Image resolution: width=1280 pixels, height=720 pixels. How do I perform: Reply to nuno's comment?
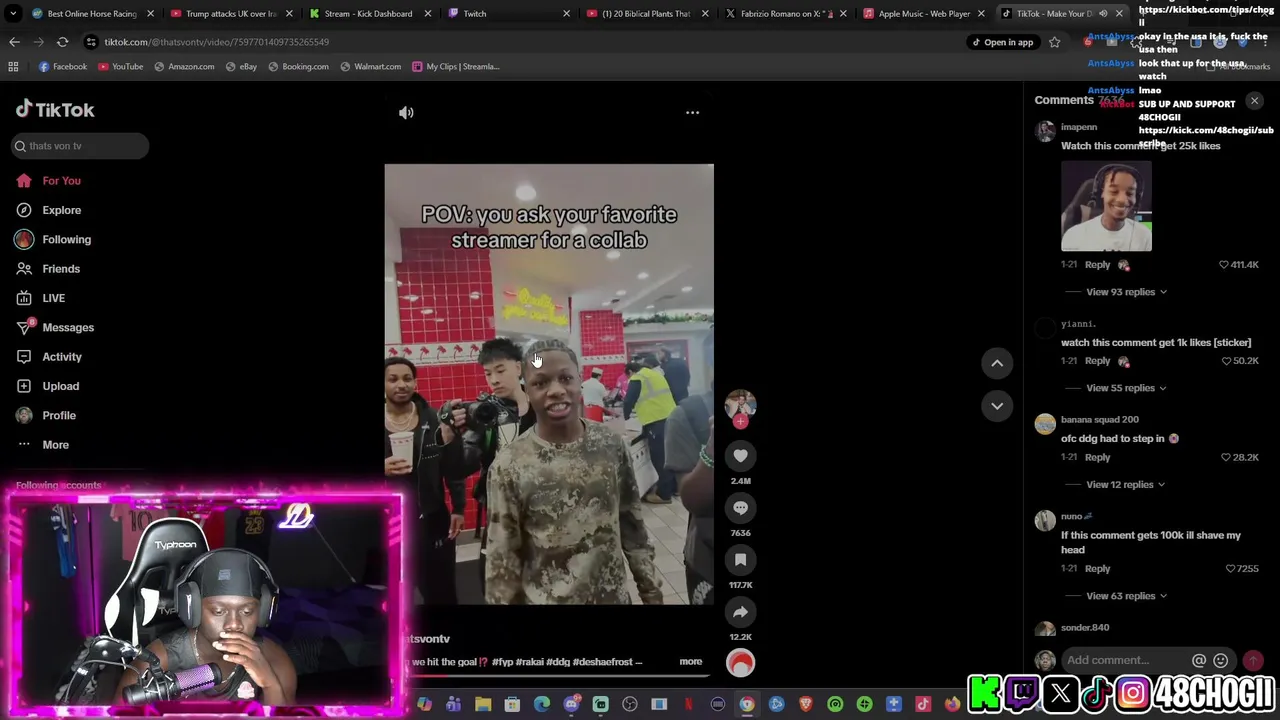point(1097,569)
